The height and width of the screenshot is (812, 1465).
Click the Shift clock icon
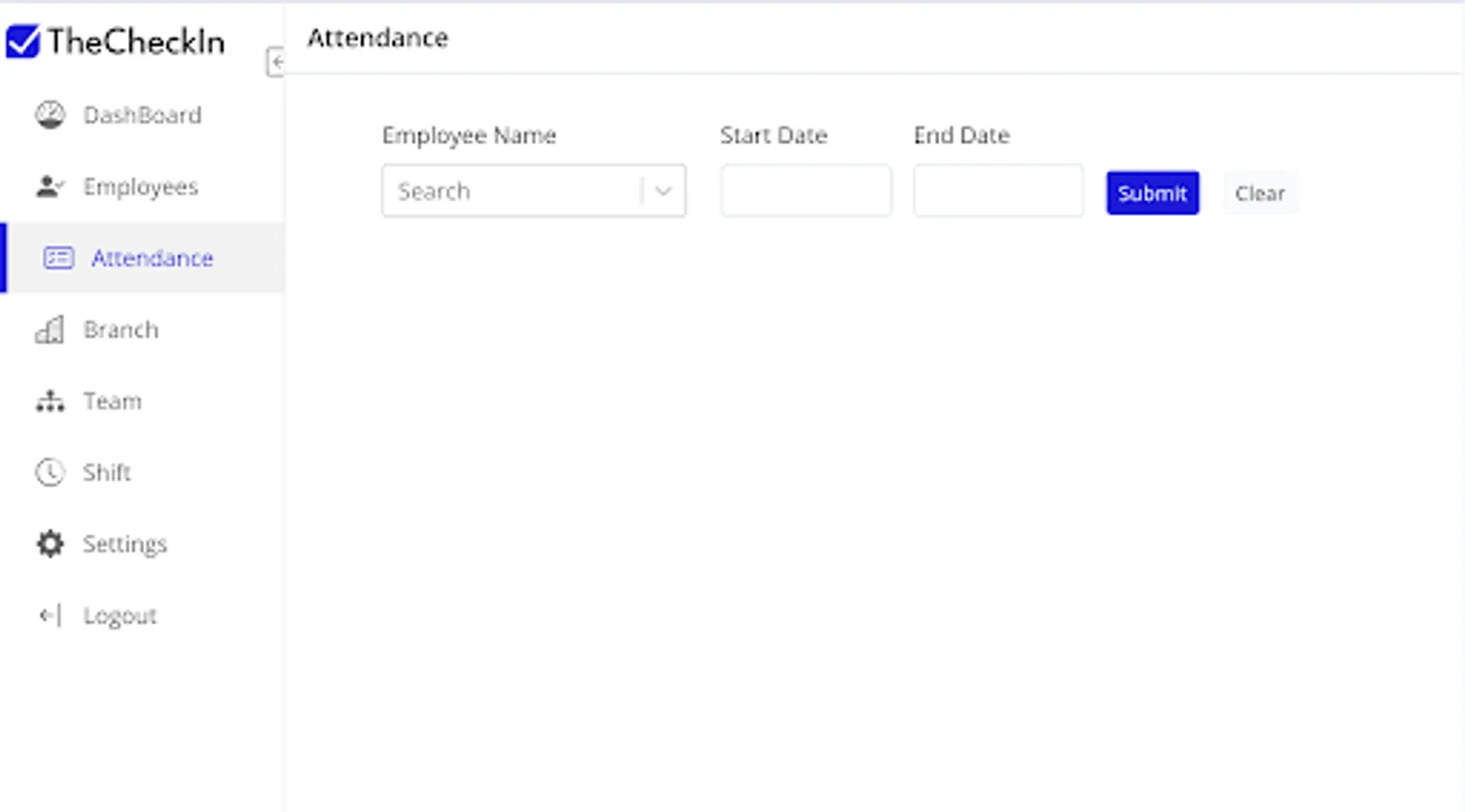pyautogui.click(x=50, y=472)
